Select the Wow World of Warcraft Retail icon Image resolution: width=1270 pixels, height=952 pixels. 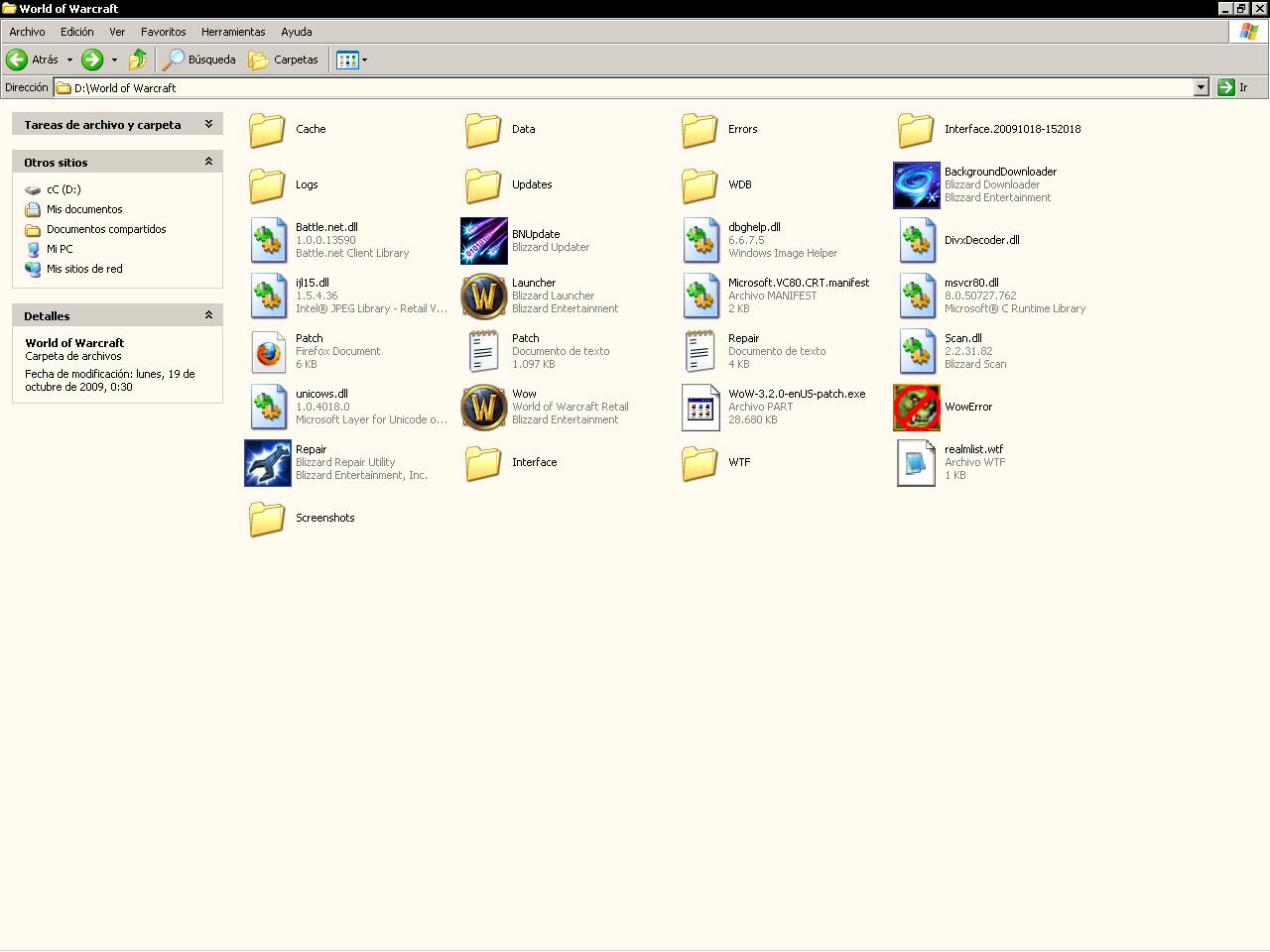click(x=484, y=408)
